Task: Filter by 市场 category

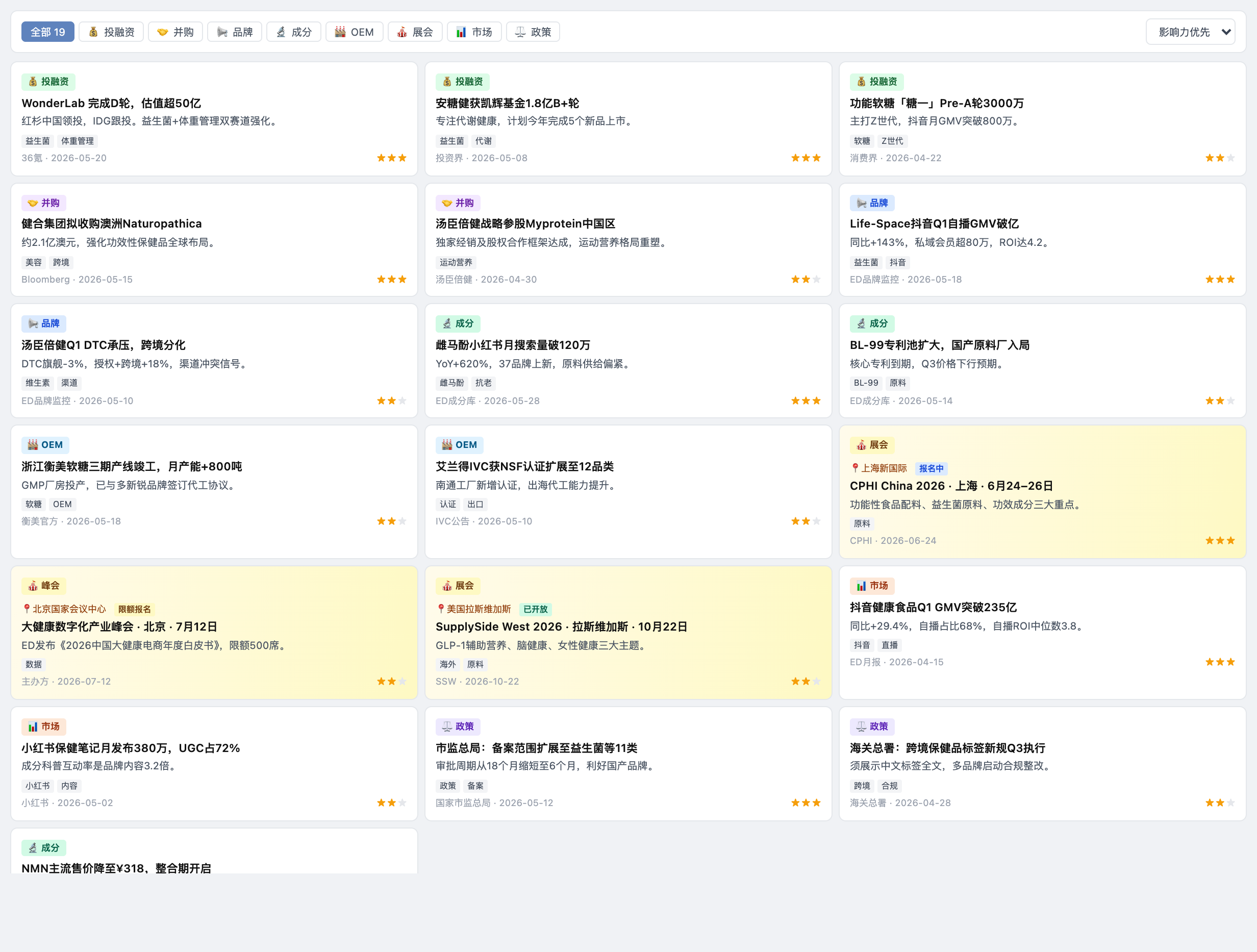Action: pos(474,32)
